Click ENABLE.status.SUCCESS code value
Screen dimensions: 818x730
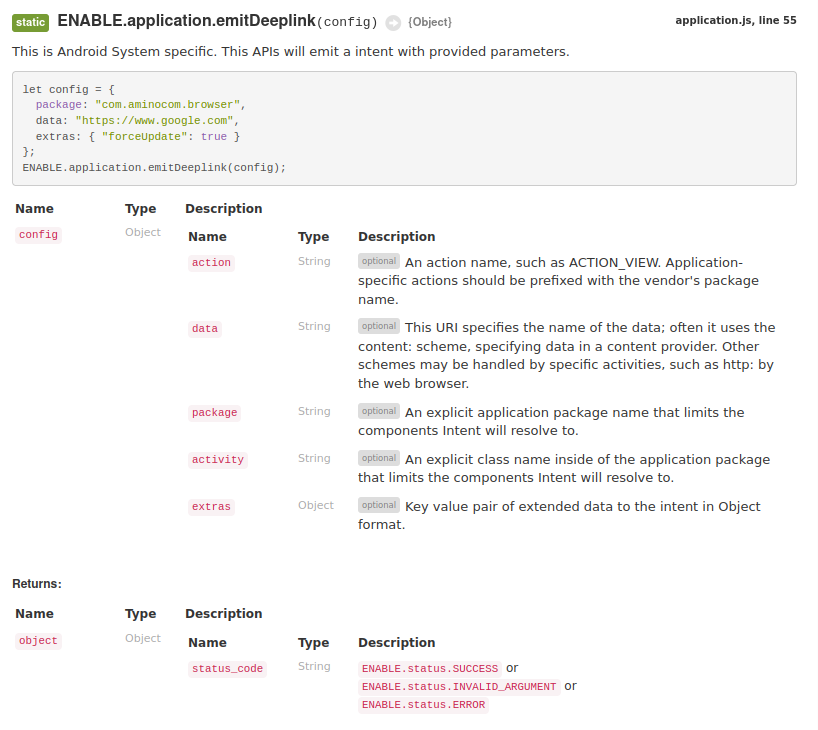(x=430, y=669)
